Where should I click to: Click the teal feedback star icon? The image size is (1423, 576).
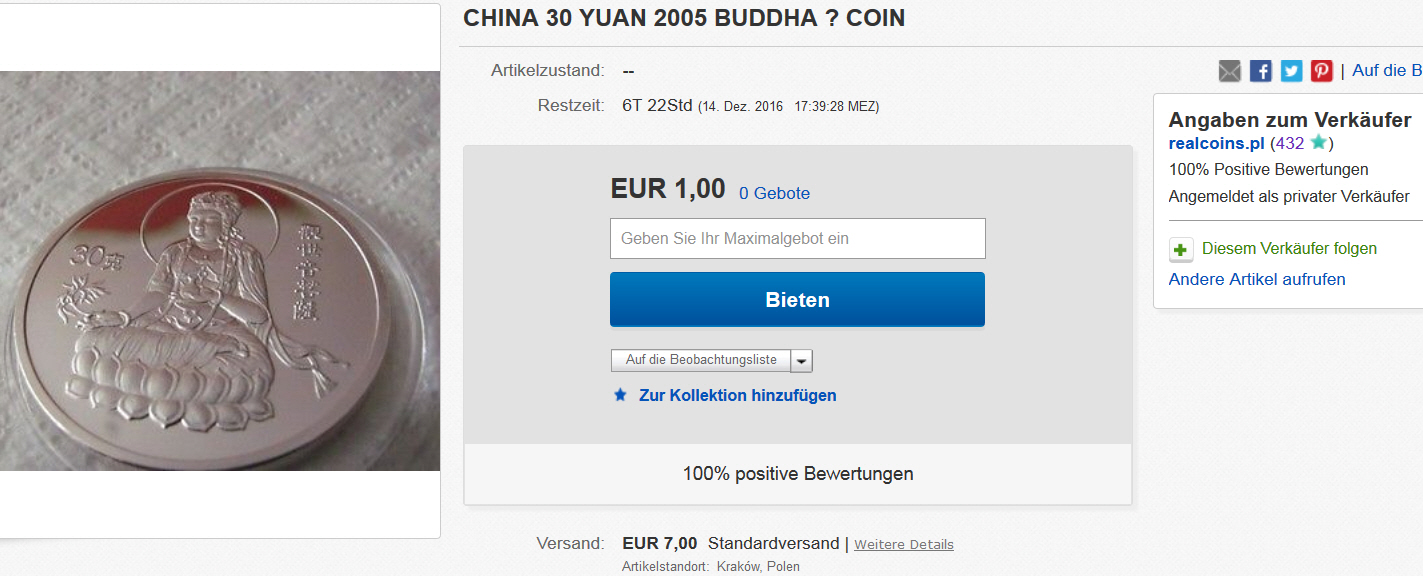pyautogui.click(x=1318, y=143)
